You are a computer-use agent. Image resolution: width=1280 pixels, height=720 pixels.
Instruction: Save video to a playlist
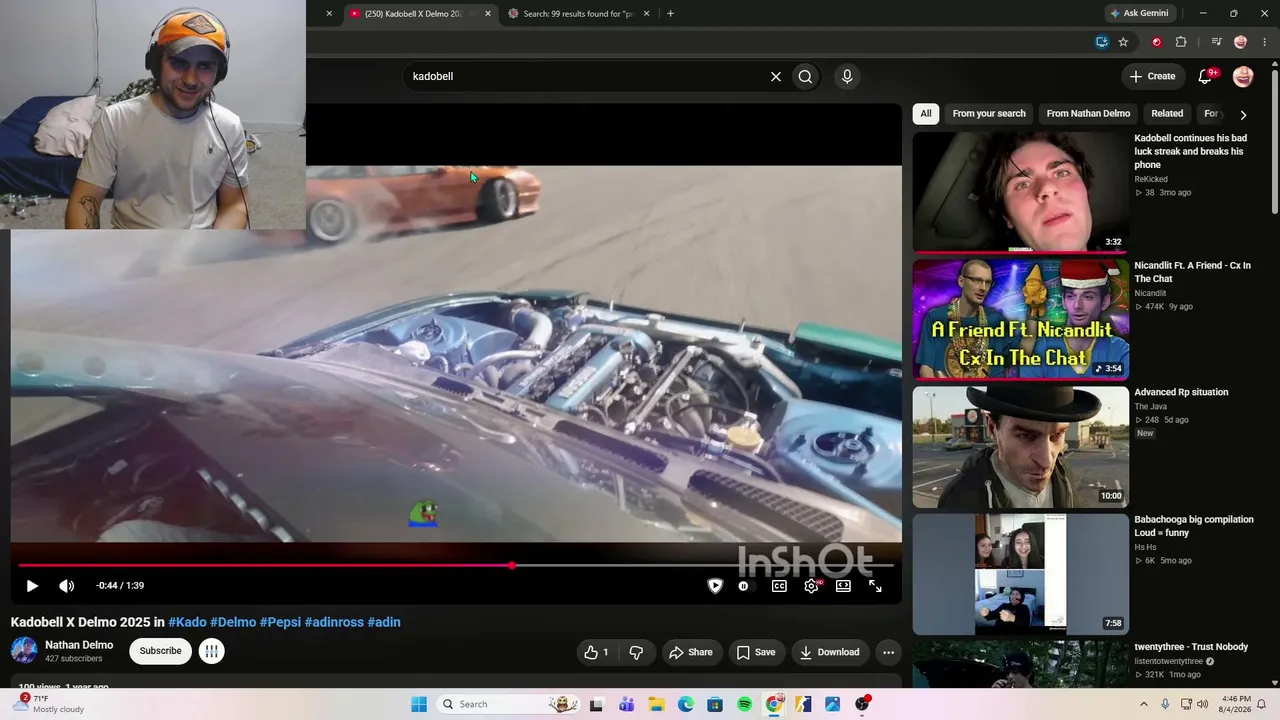click(x=756, y=652)
